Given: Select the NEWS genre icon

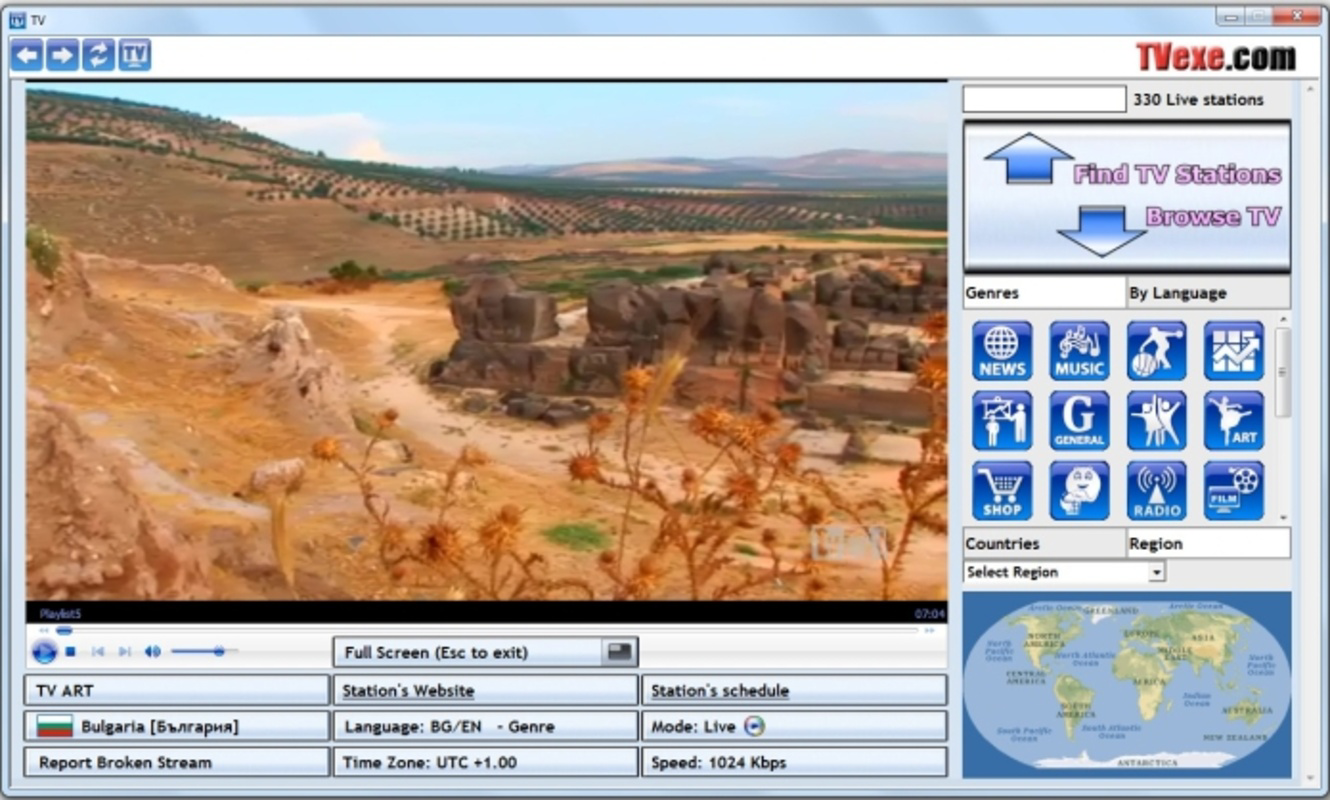Looking at the screenshot, I should tap(1002, 351).
